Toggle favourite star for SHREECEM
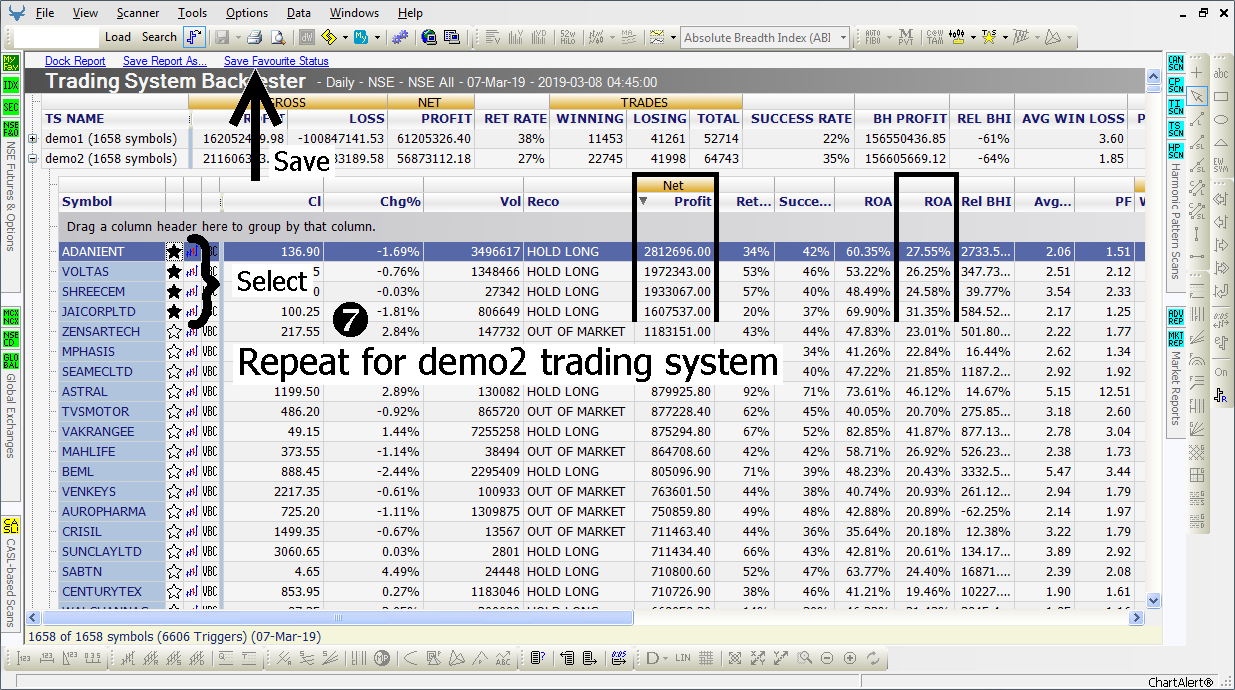 pyautogui.click(x=174, y=292)
